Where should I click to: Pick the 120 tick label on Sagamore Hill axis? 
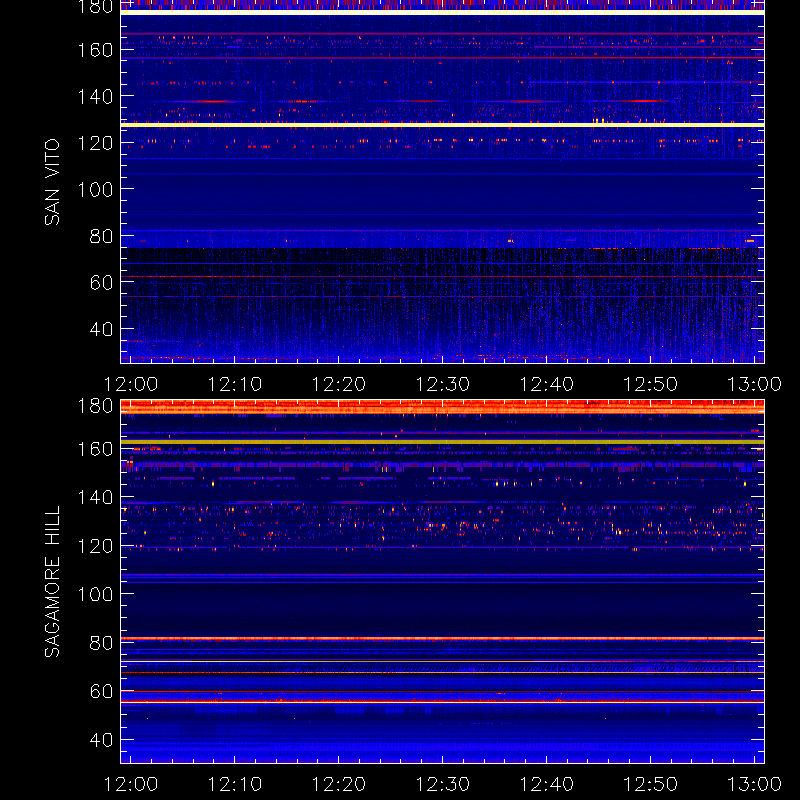95,546
